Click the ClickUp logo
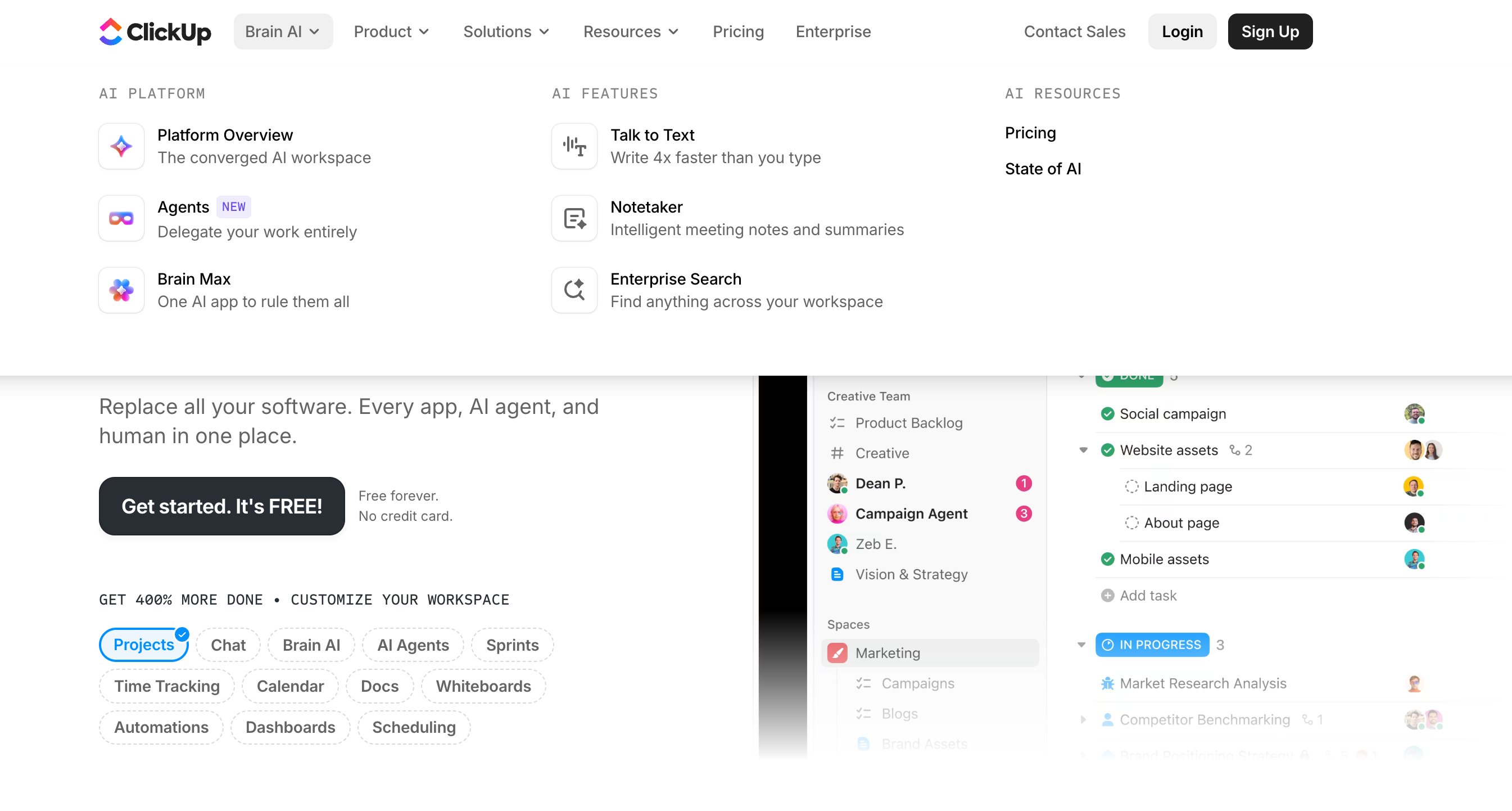The width and height of the screenshot is (1512, 811). [x=155, y=31]
